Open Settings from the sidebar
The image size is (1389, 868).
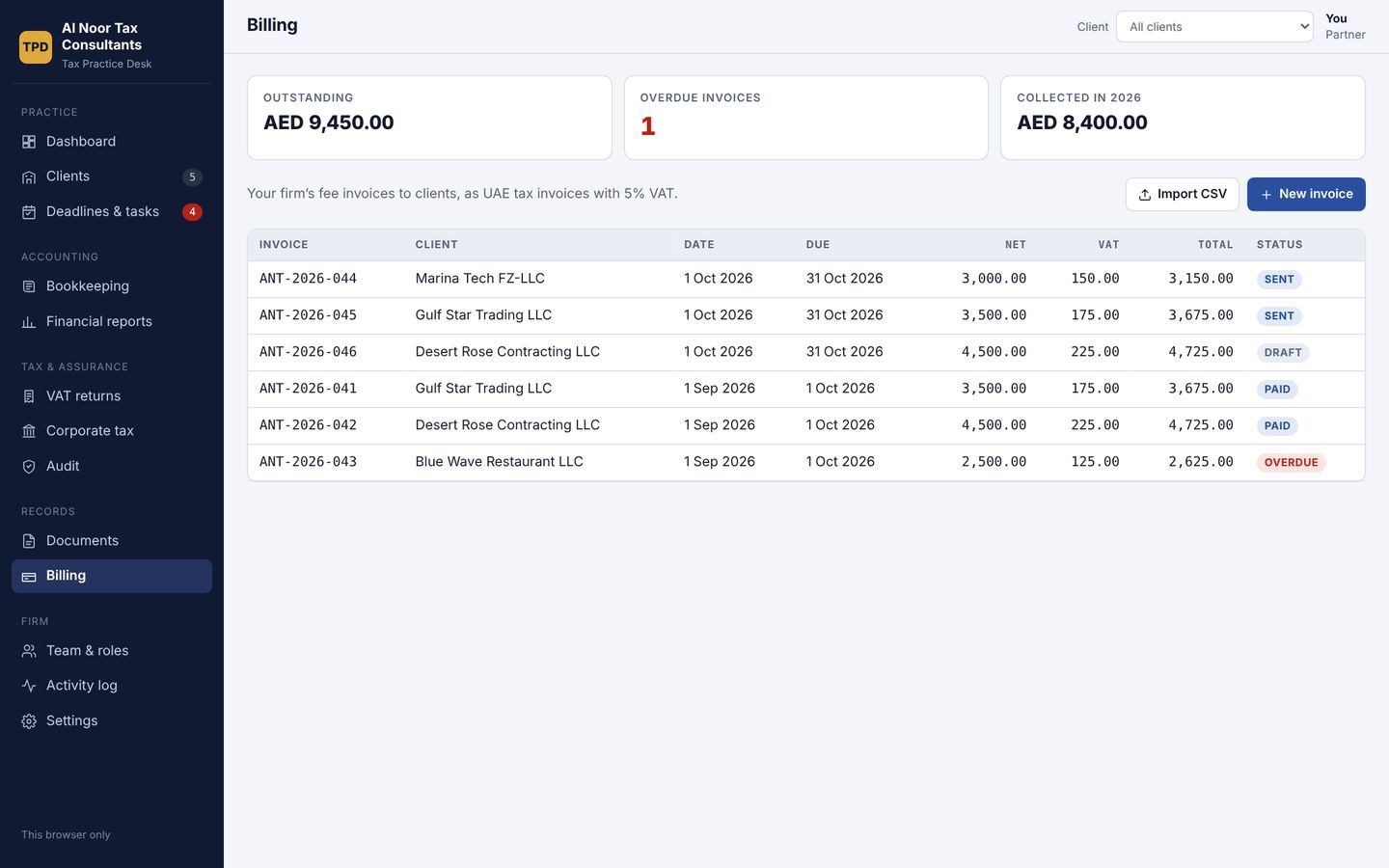coord(112,721)
